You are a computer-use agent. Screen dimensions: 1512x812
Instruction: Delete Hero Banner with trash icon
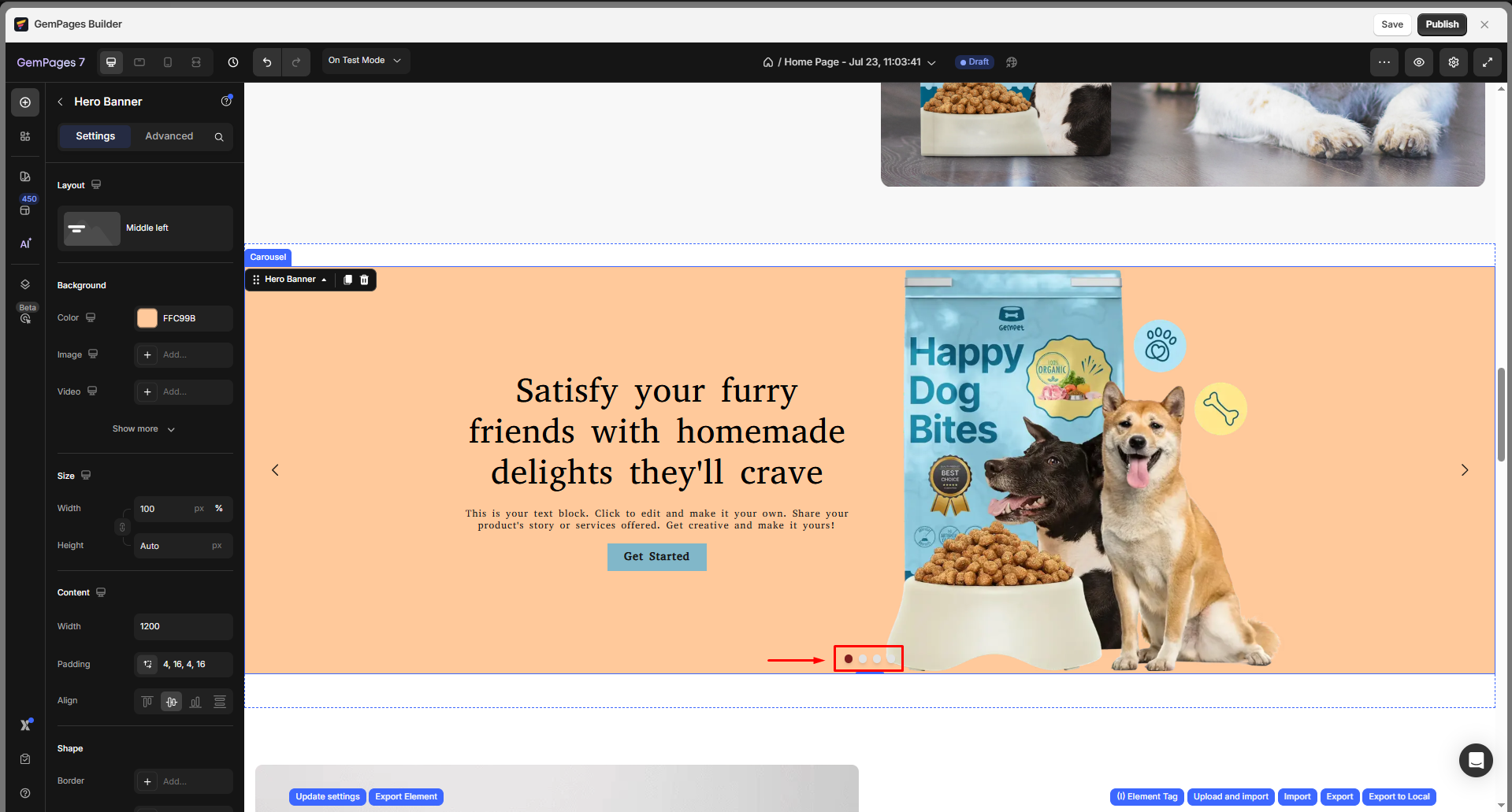point(364,280)
